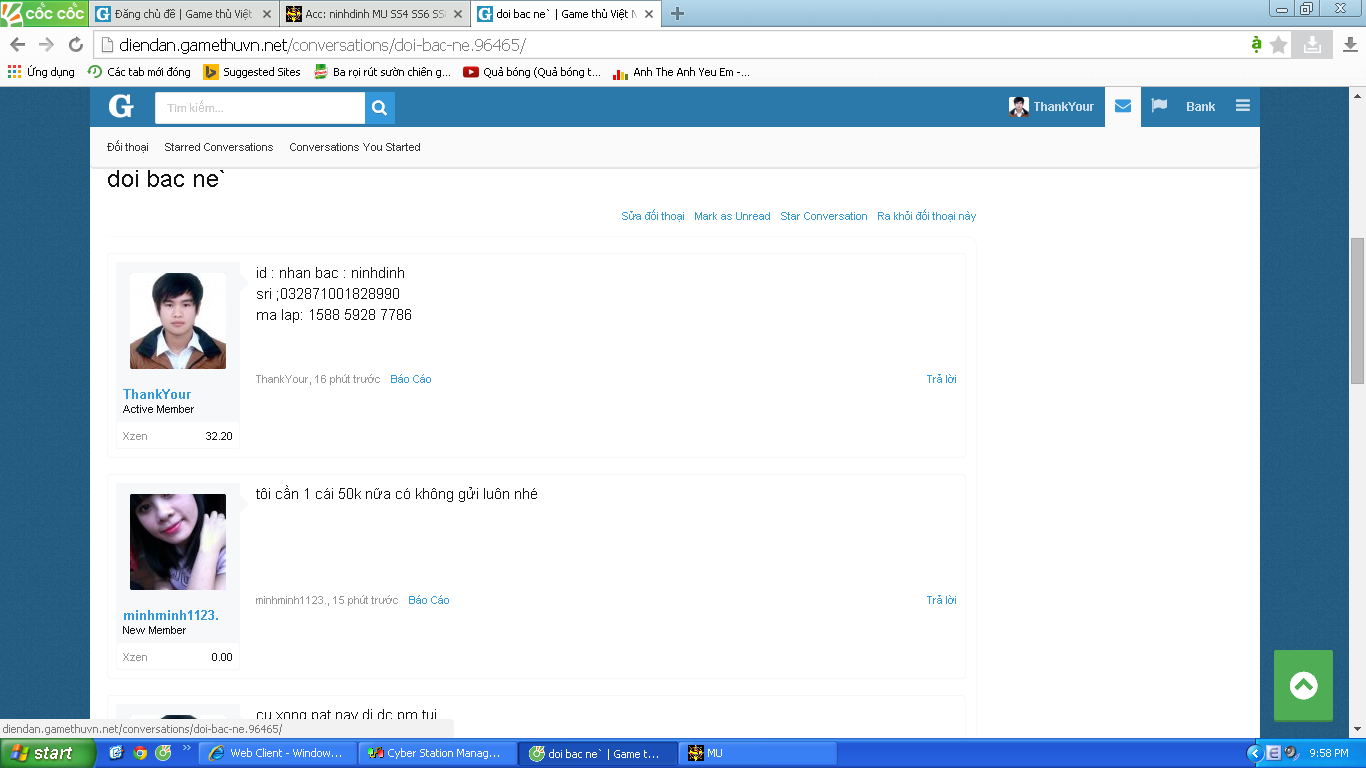
Task: Click the search magnifier button
Action: (x=380, y=108)
